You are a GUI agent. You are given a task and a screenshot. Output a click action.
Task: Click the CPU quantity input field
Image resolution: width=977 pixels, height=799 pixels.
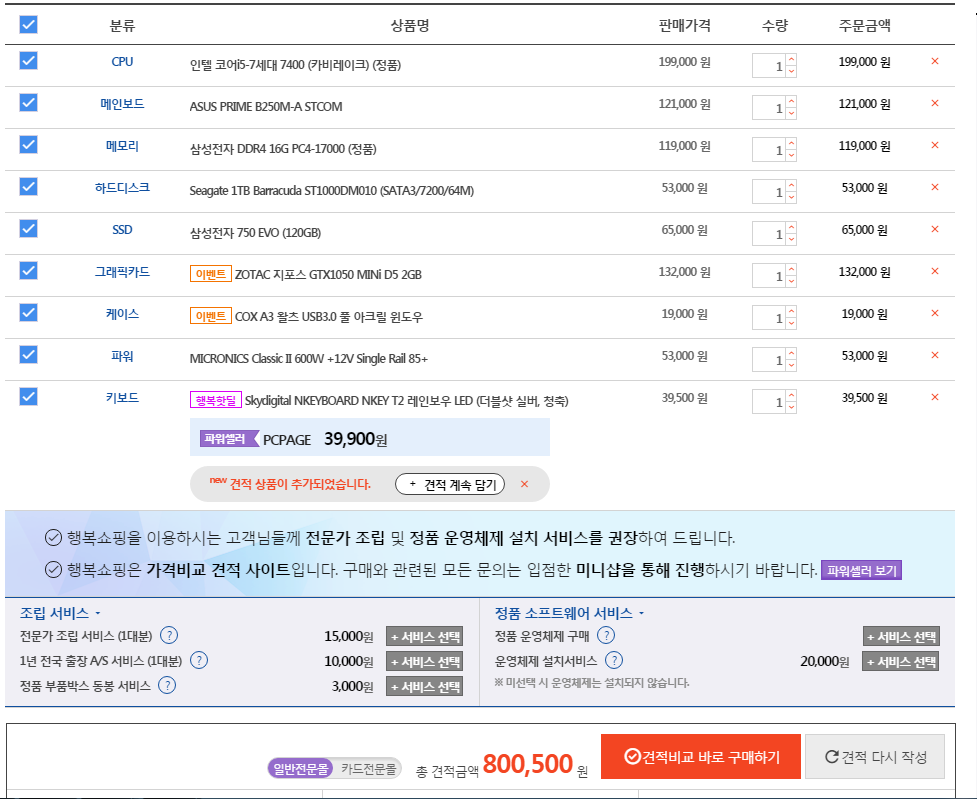click(x=768, y=65)
